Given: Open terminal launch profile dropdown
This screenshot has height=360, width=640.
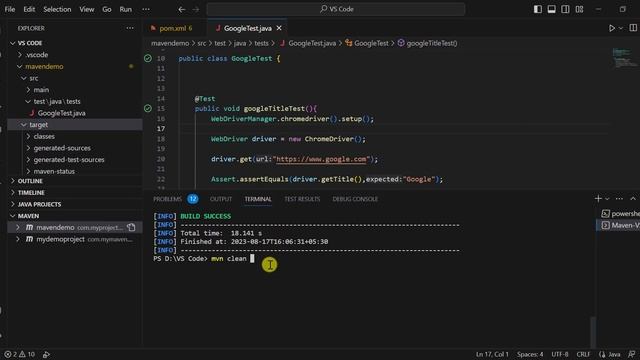Looking at the screenshot, I should tap(607, 199).
